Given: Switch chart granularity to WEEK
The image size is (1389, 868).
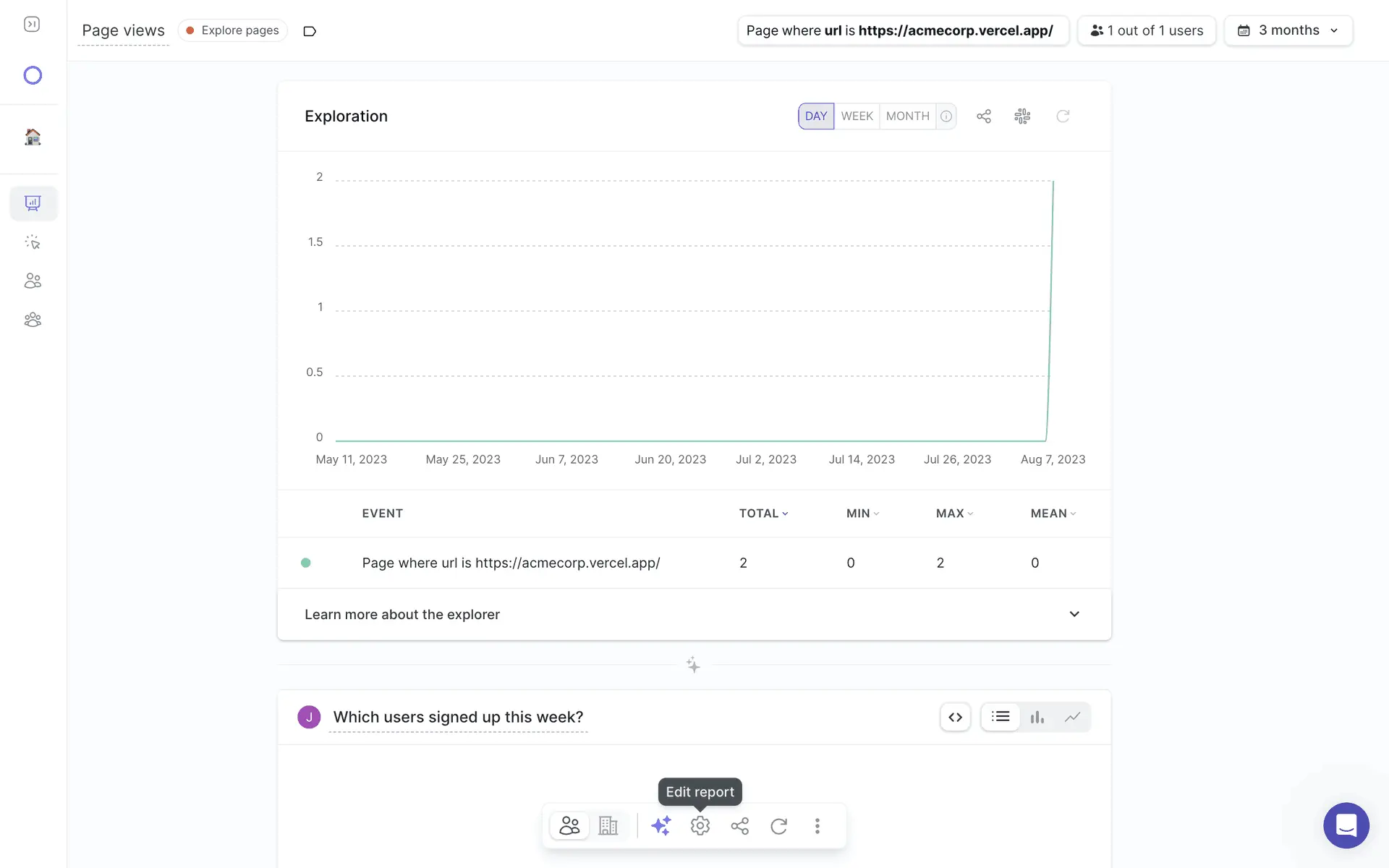Looking at the screenshot, I should coord(857,116).
